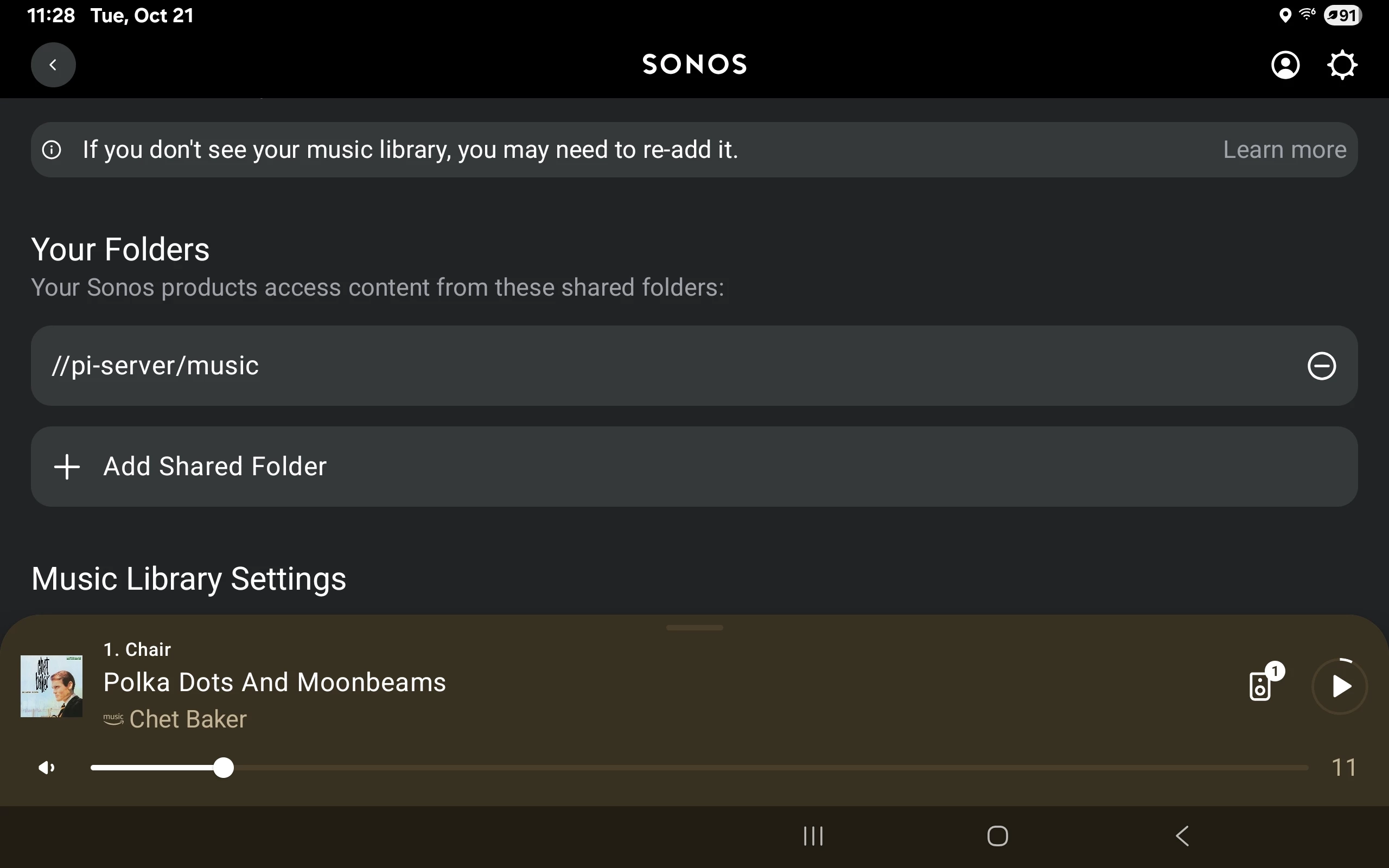Open the Chet Baker album art thumbnail
1389x868 pixels.
click(x=52, y=686)
